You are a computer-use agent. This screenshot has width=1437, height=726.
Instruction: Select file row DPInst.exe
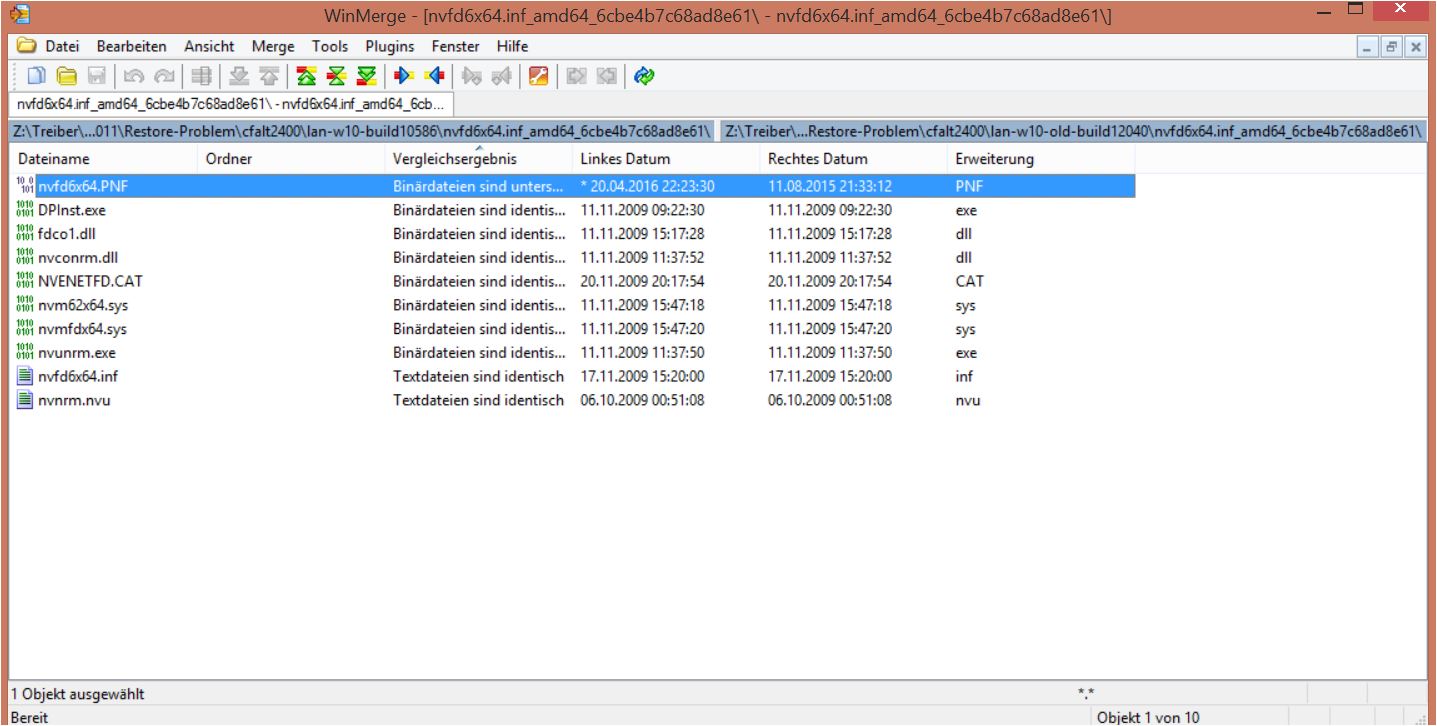pos(573,210)
